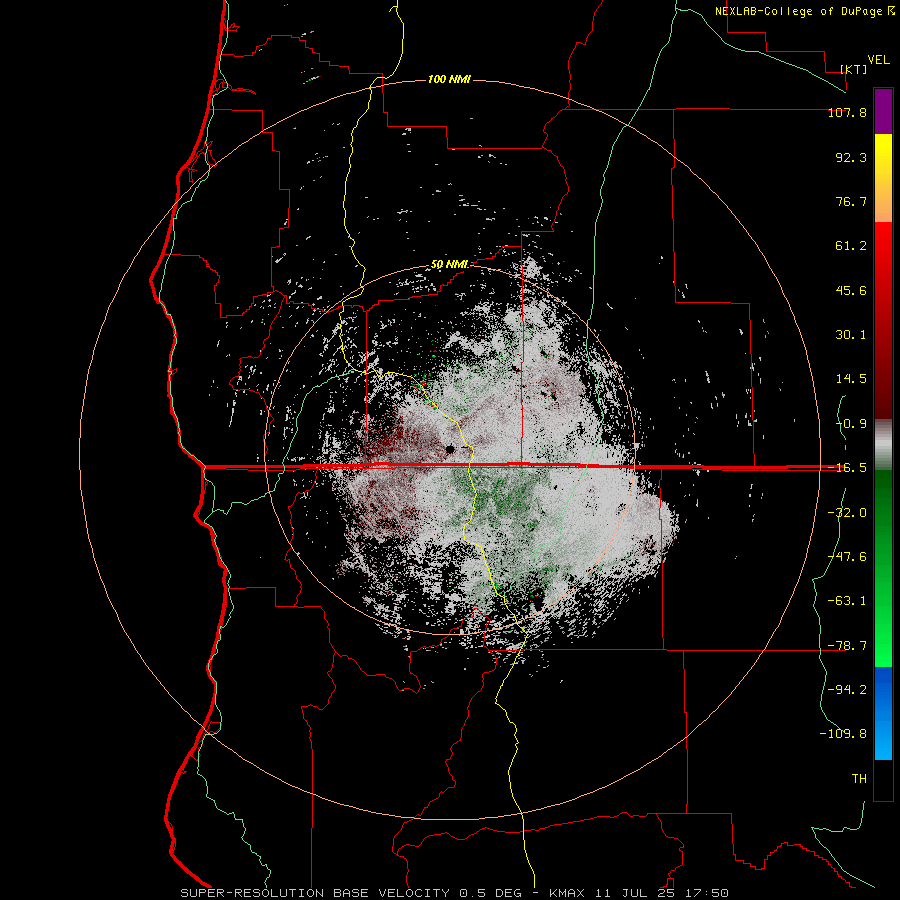Click the 50 NMI range ring label
Image resolution: width=900 pixels, height=900 pixels.
pos(449,264)
